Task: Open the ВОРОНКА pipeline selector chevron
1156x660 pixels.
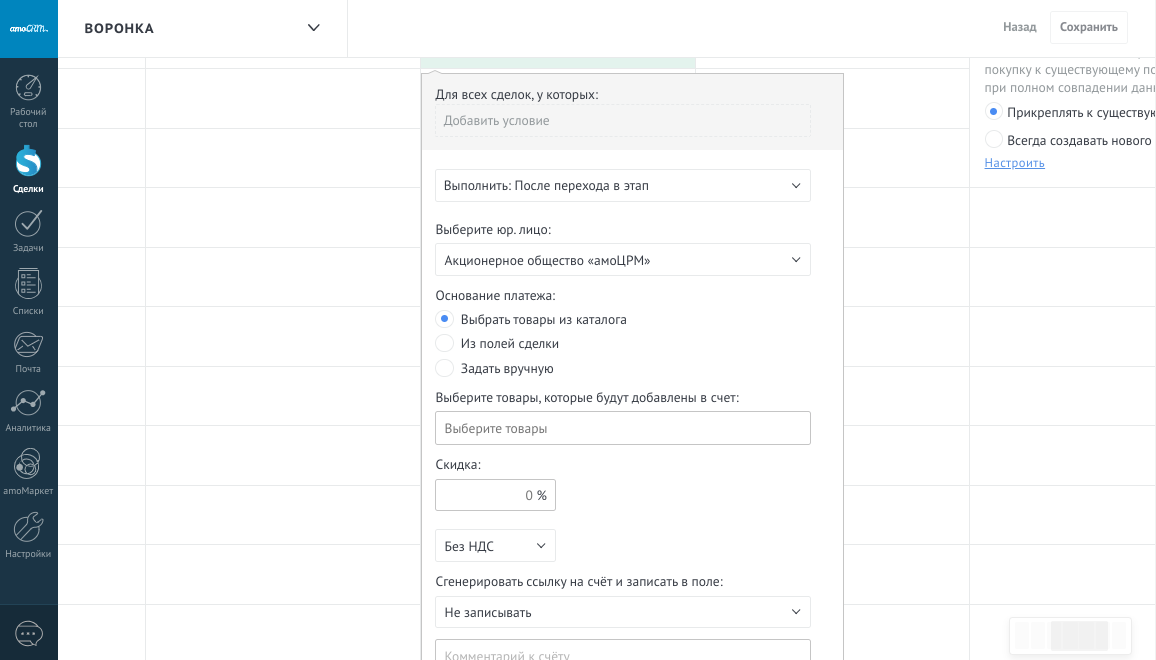Action: [313, 28]
